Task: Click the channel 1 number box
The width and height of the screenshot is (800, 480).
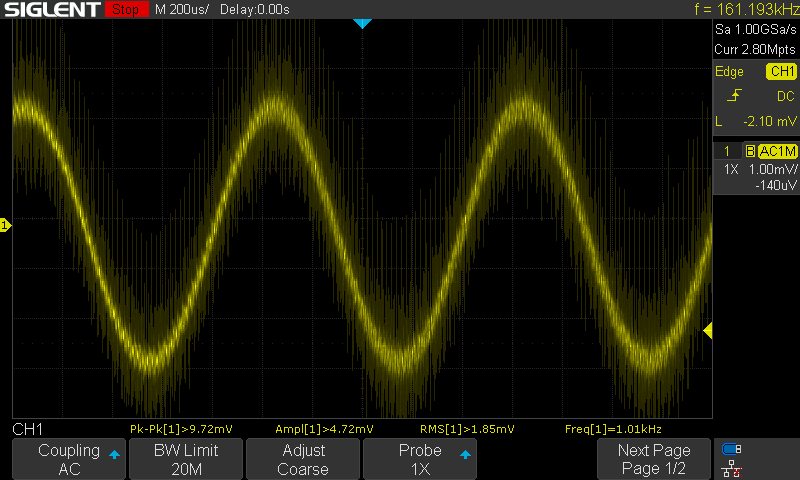Action: click(727, 151)
